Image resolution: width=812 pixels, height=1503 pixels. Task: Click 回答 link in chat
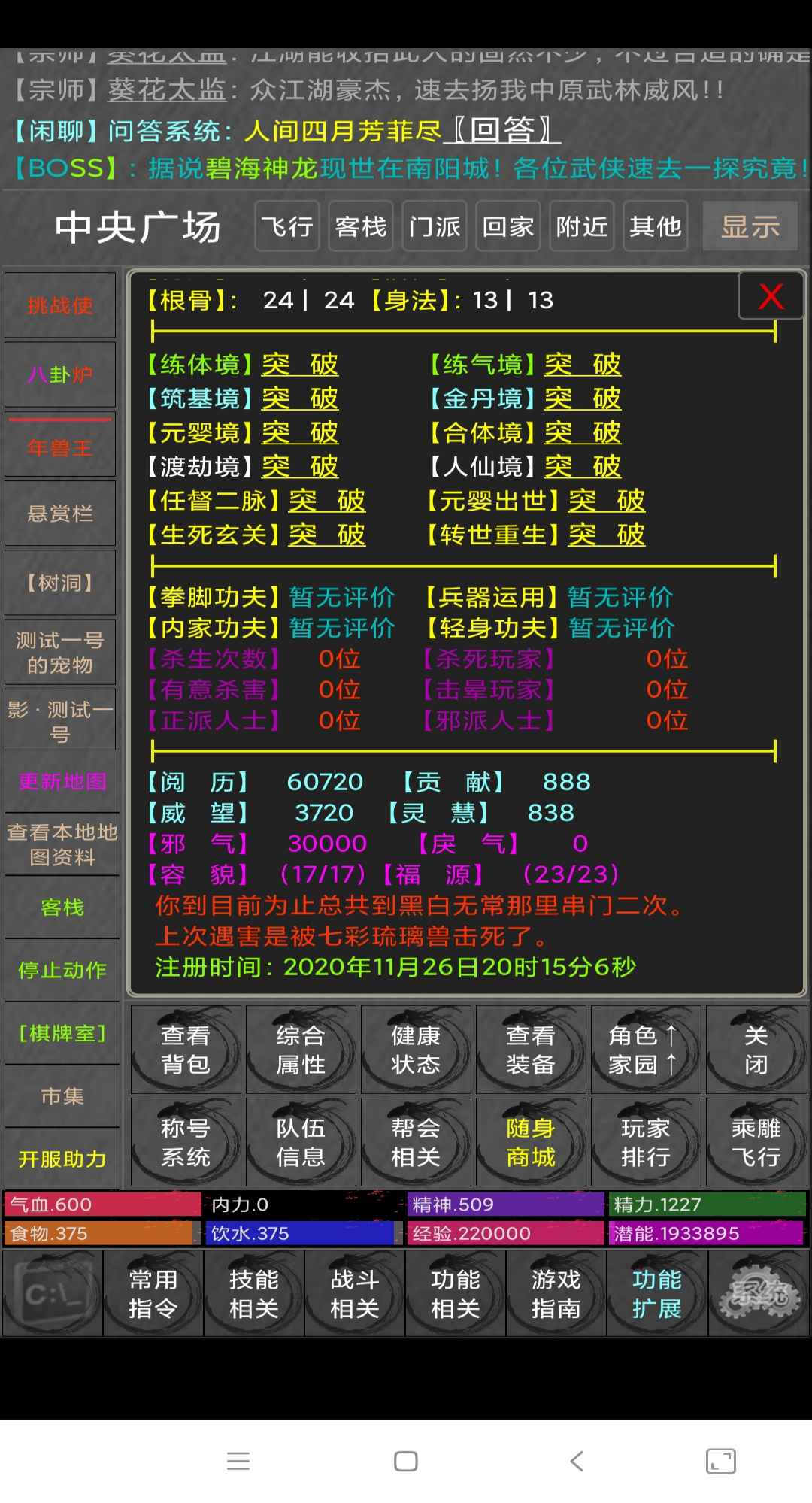(501, 131)
